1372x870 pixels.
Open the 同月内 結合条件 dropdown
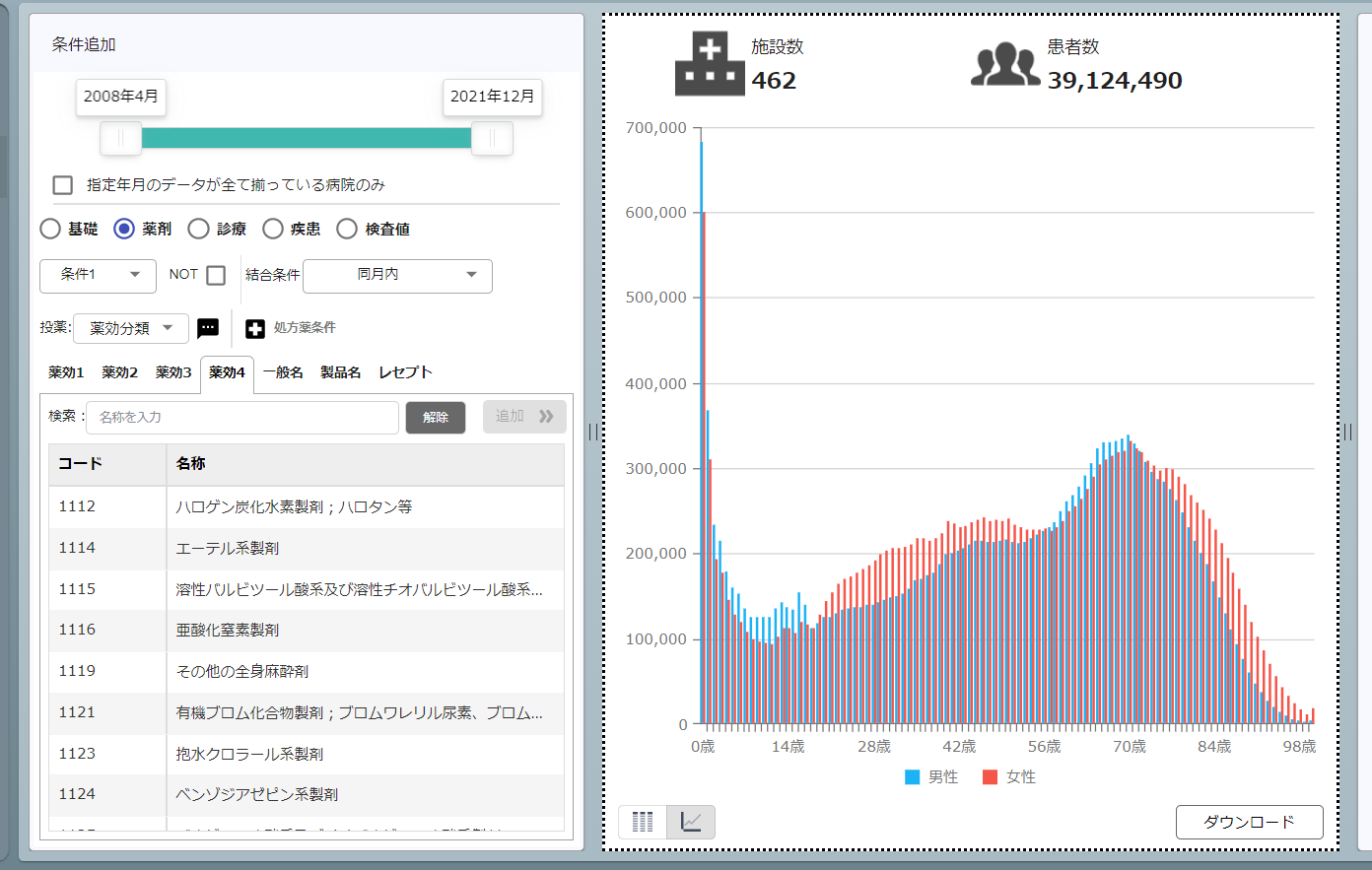(397, 275)
